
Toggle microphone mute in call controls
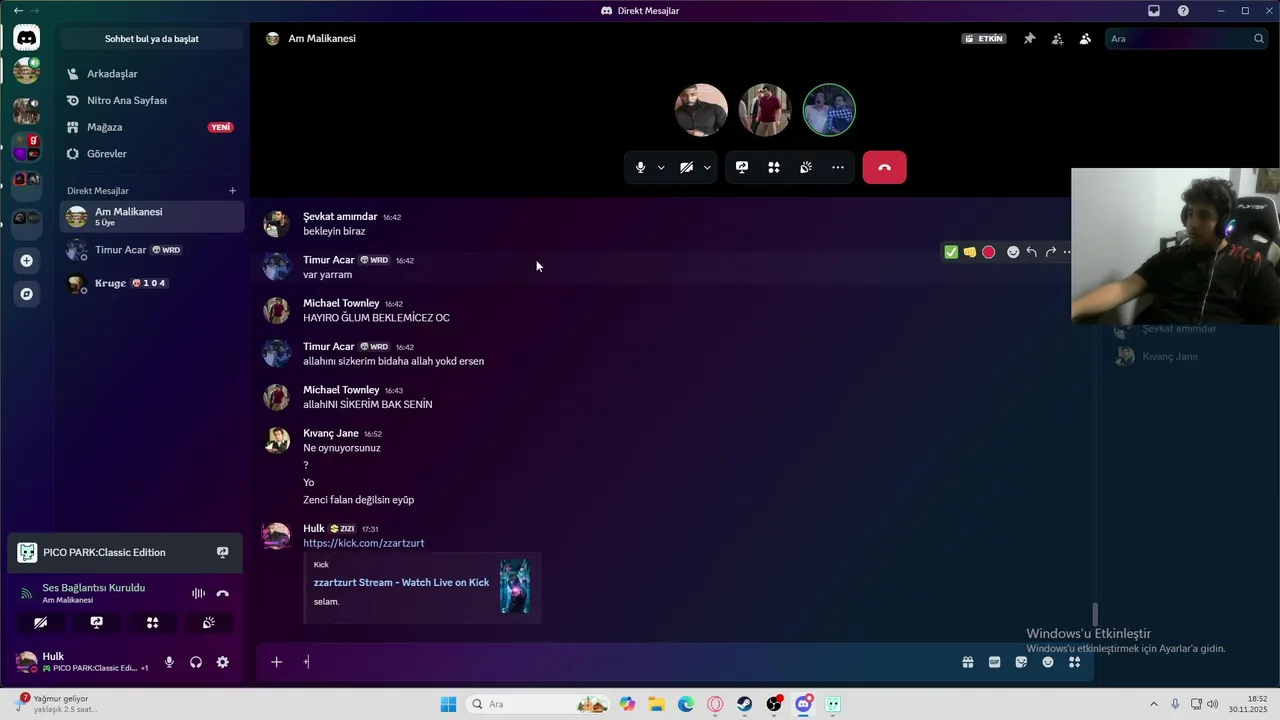pyautogui.click(x=641, y=168)
